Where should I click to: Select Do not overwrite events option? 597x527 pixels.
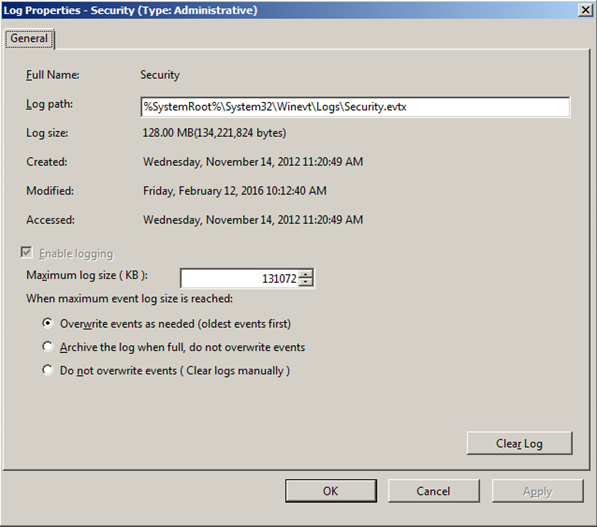(x=48, y=370)
